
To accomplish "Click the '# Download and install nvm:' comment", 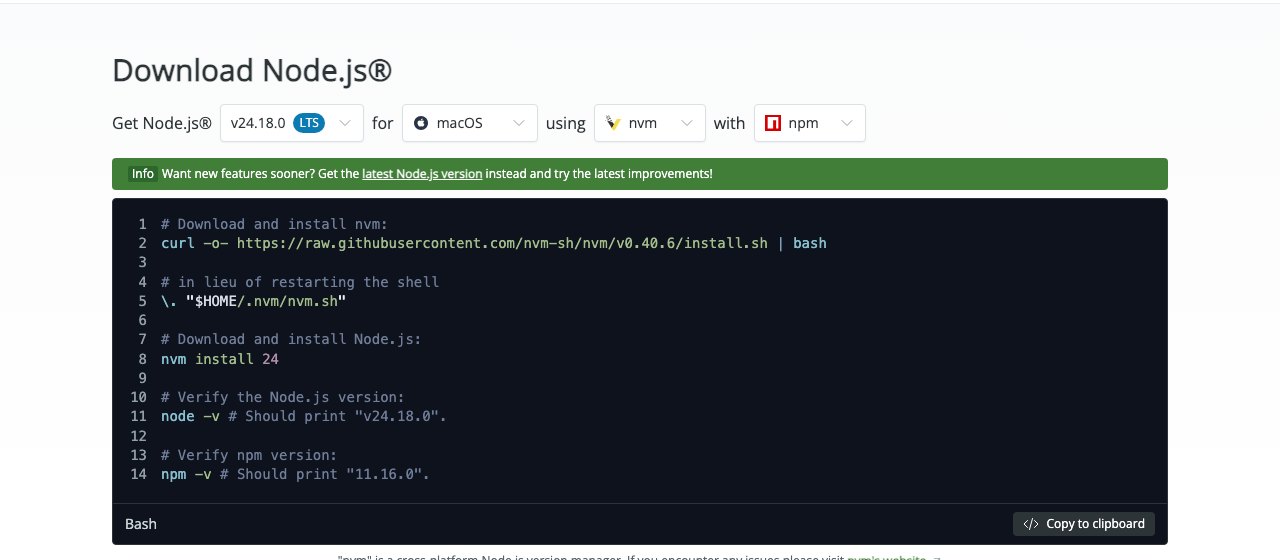I will pos(274,224).
